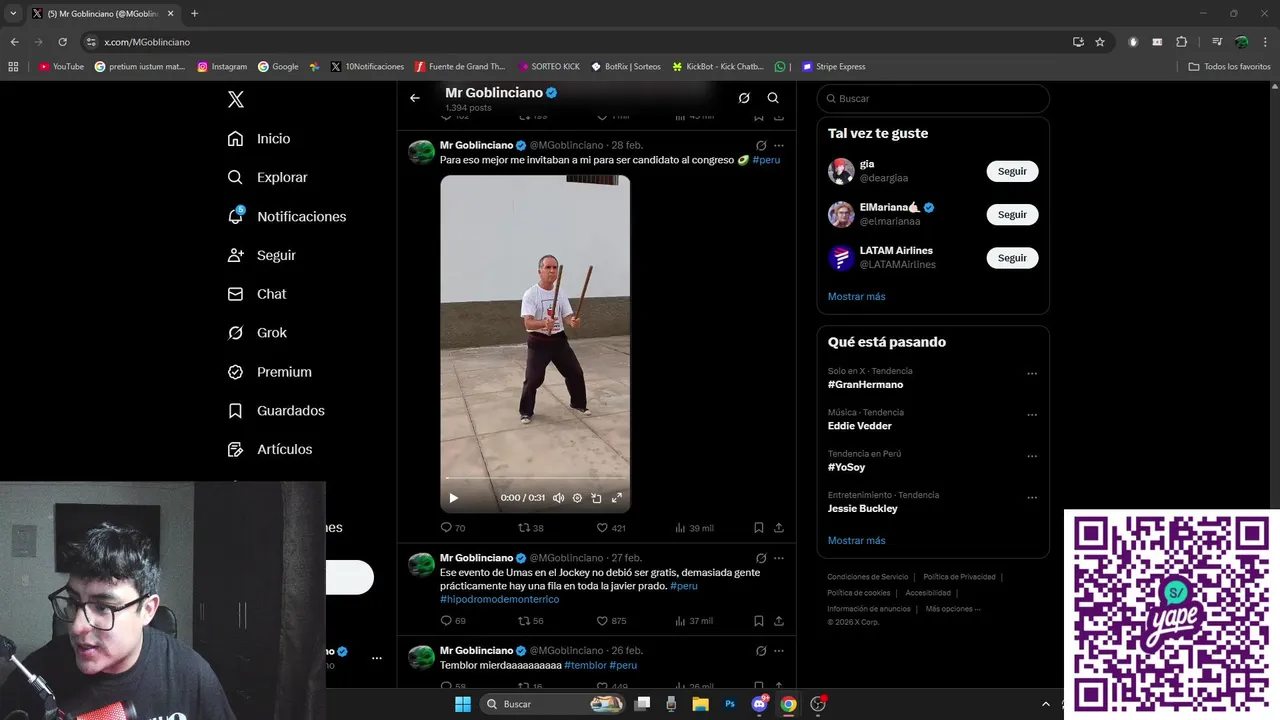1280x720 pixels.
Task: Open options for #YoSoy trend
Action: pyautogui.click(x=1032, y=456)
